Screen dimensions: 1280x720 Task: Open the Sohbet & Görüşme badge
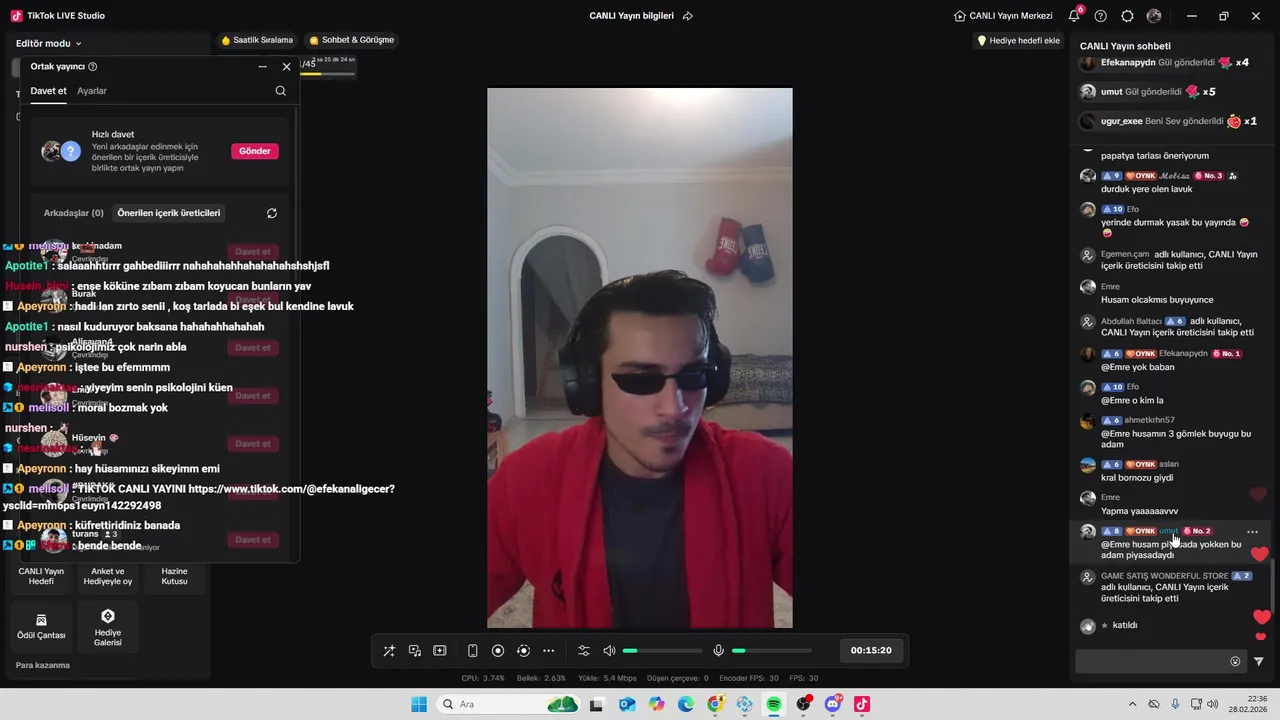(352, 40)
